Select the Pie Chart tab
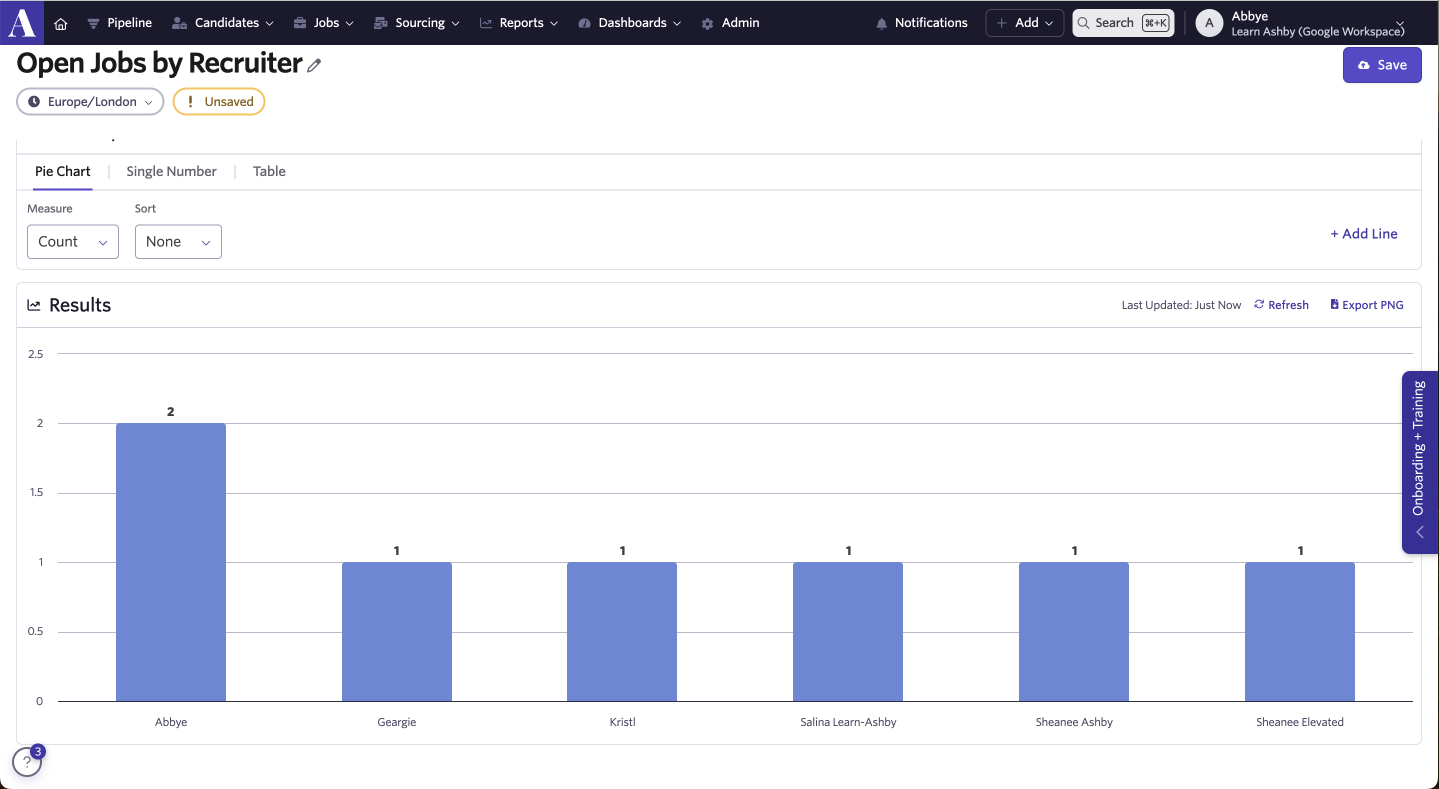This screenshot has height=789, width=1439. click(x=63, y=172)
